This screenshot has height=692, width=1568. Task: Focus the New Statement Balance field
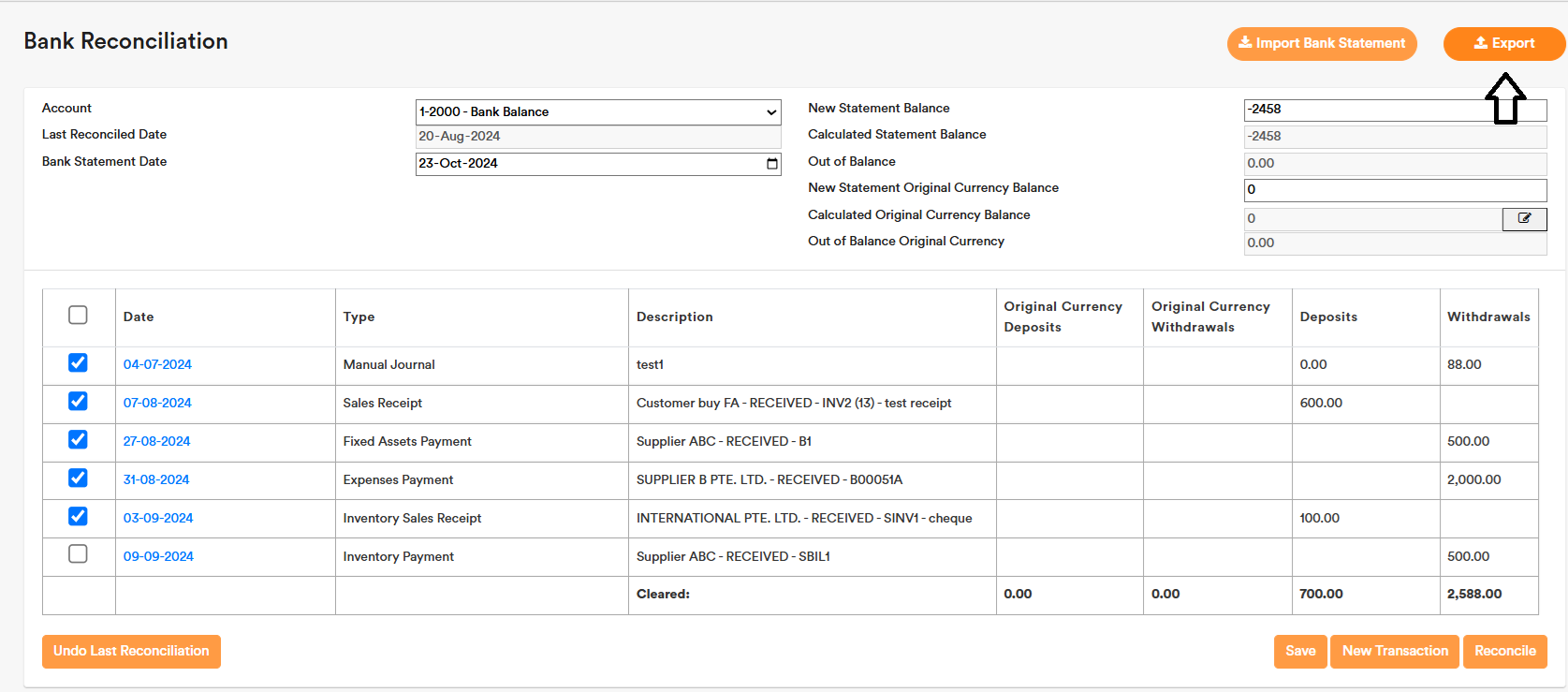click(1367, 110)
